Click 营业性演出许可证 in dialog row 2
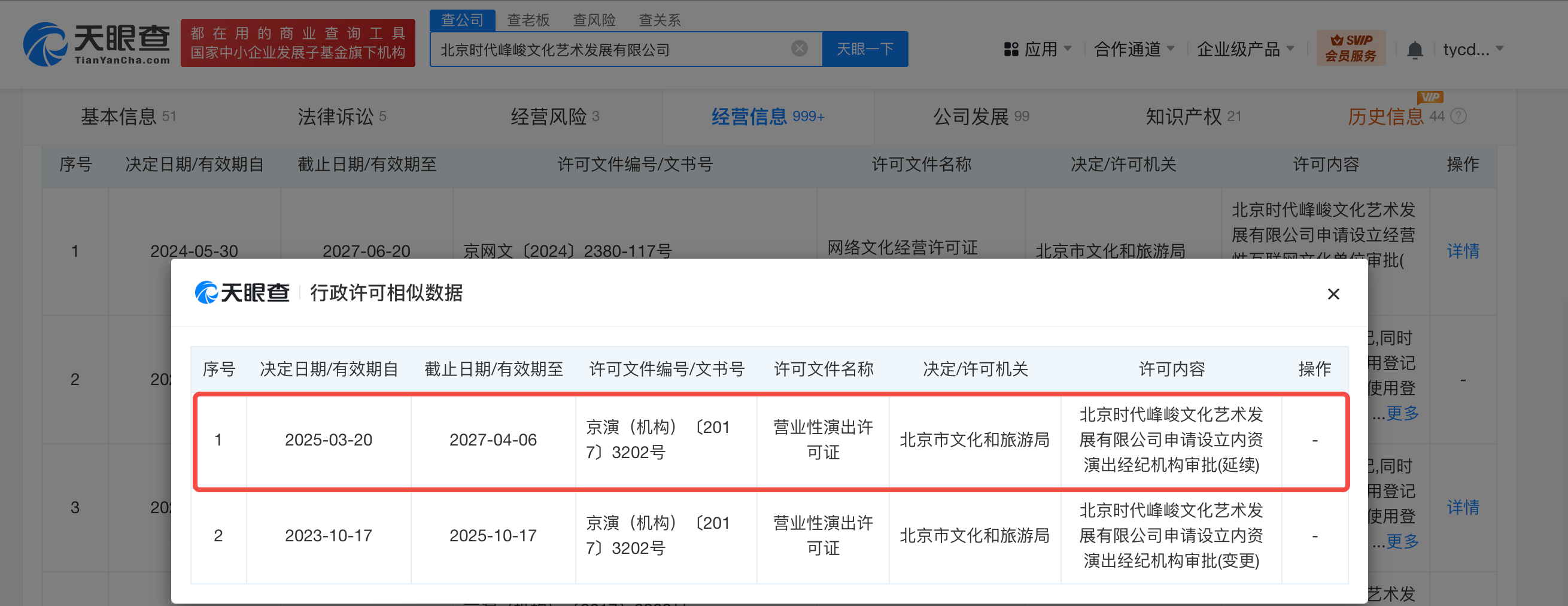The image size is (1568, 606). [x=823, y=535]
